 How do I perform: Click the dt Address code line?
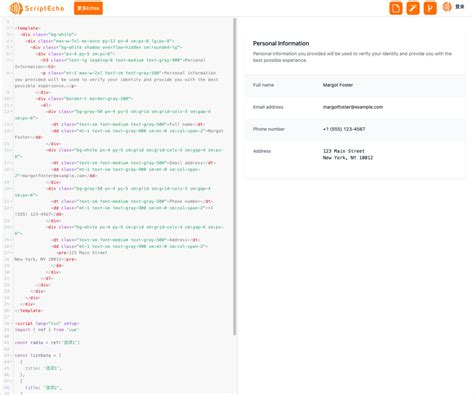[126, 240]
